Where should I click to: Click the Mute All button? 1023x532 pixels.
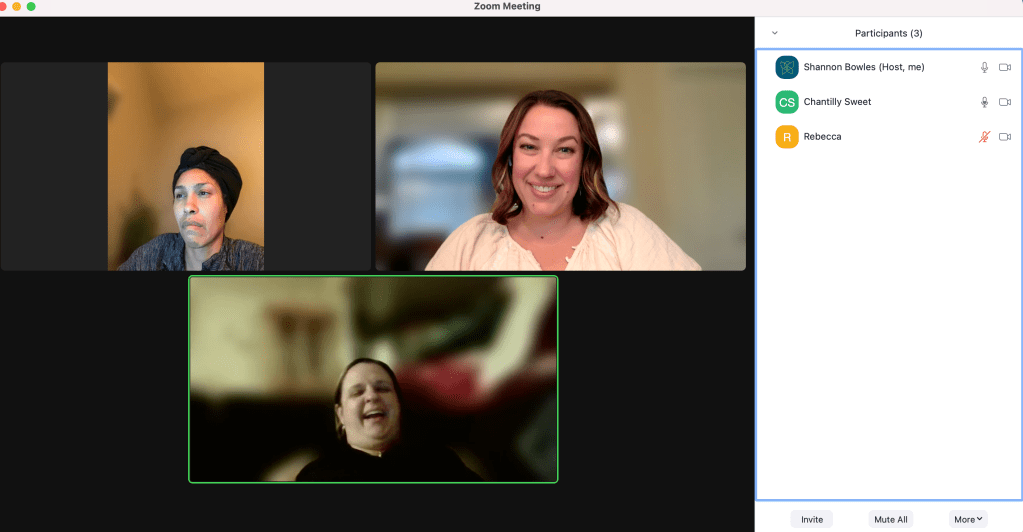pos(890,519)
